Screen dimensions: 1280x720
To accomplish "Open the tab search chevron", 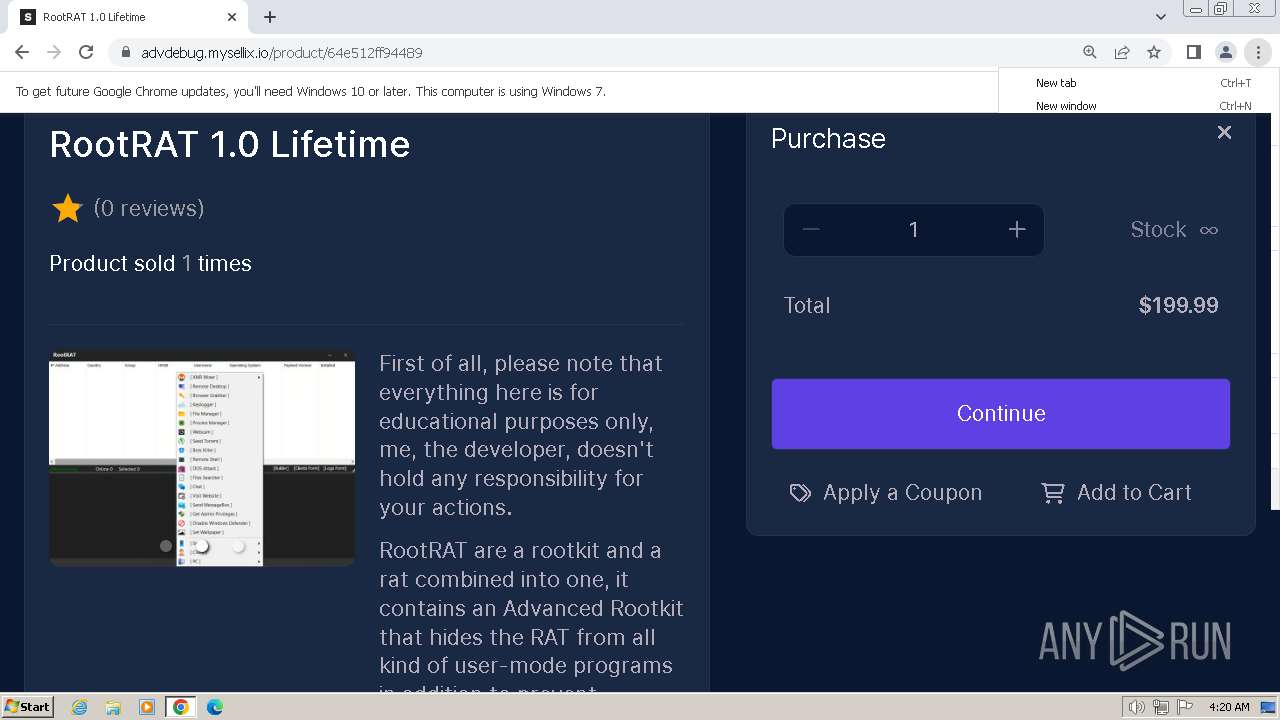I will coord(1161,17).
